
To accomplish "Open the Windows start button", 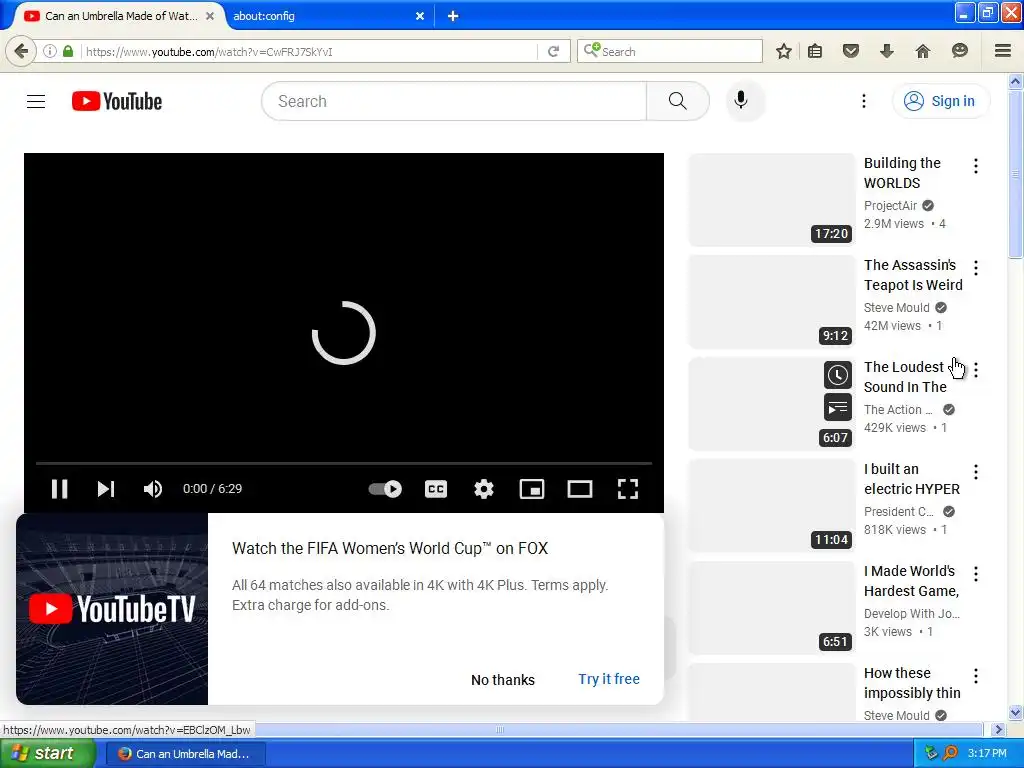I will tap(48, 754).
